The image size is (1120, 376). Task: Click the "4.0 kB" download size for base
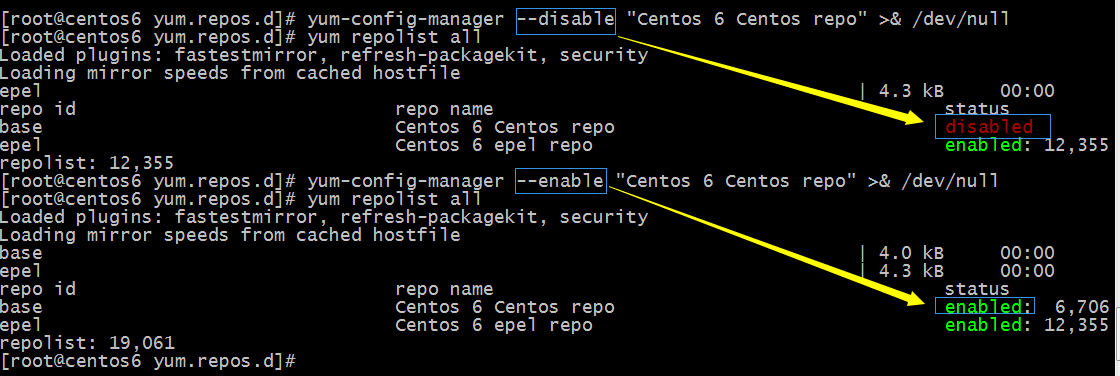pos(911,253)
